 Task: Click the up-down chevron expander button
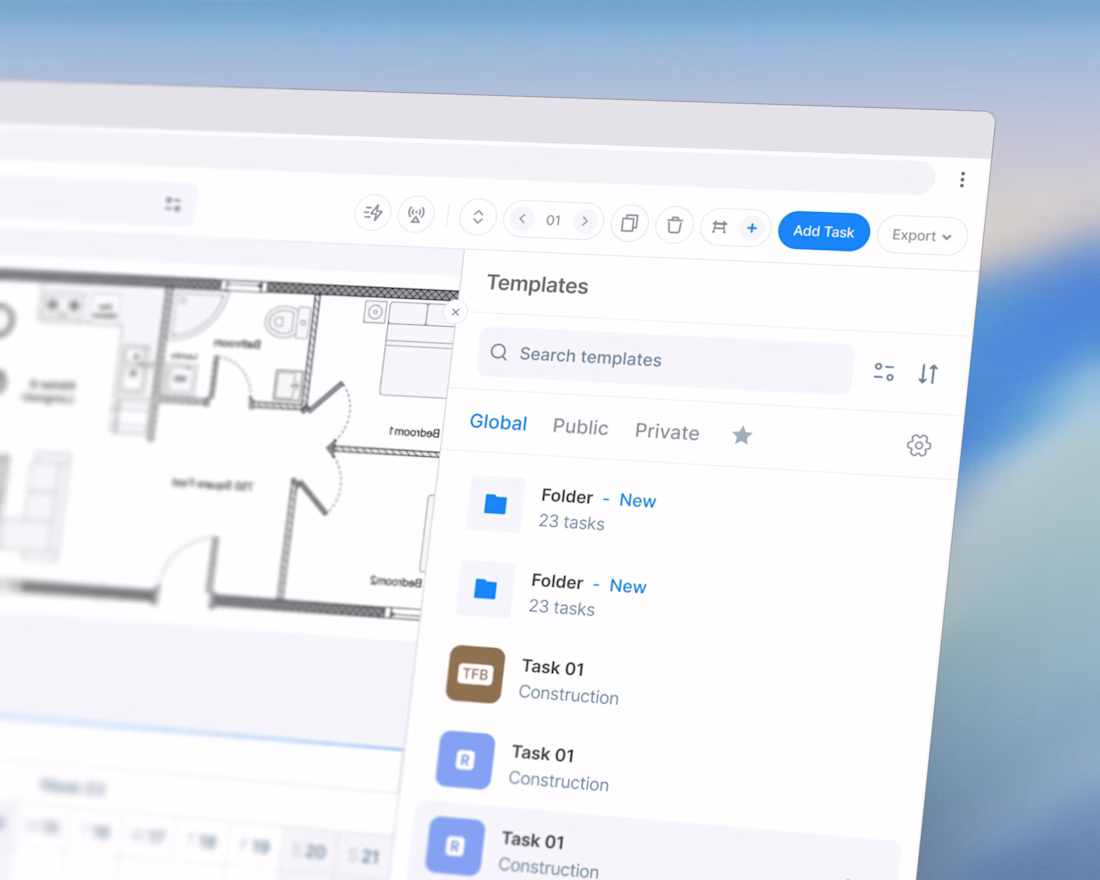pyautogui.click(x=478, y=218)
